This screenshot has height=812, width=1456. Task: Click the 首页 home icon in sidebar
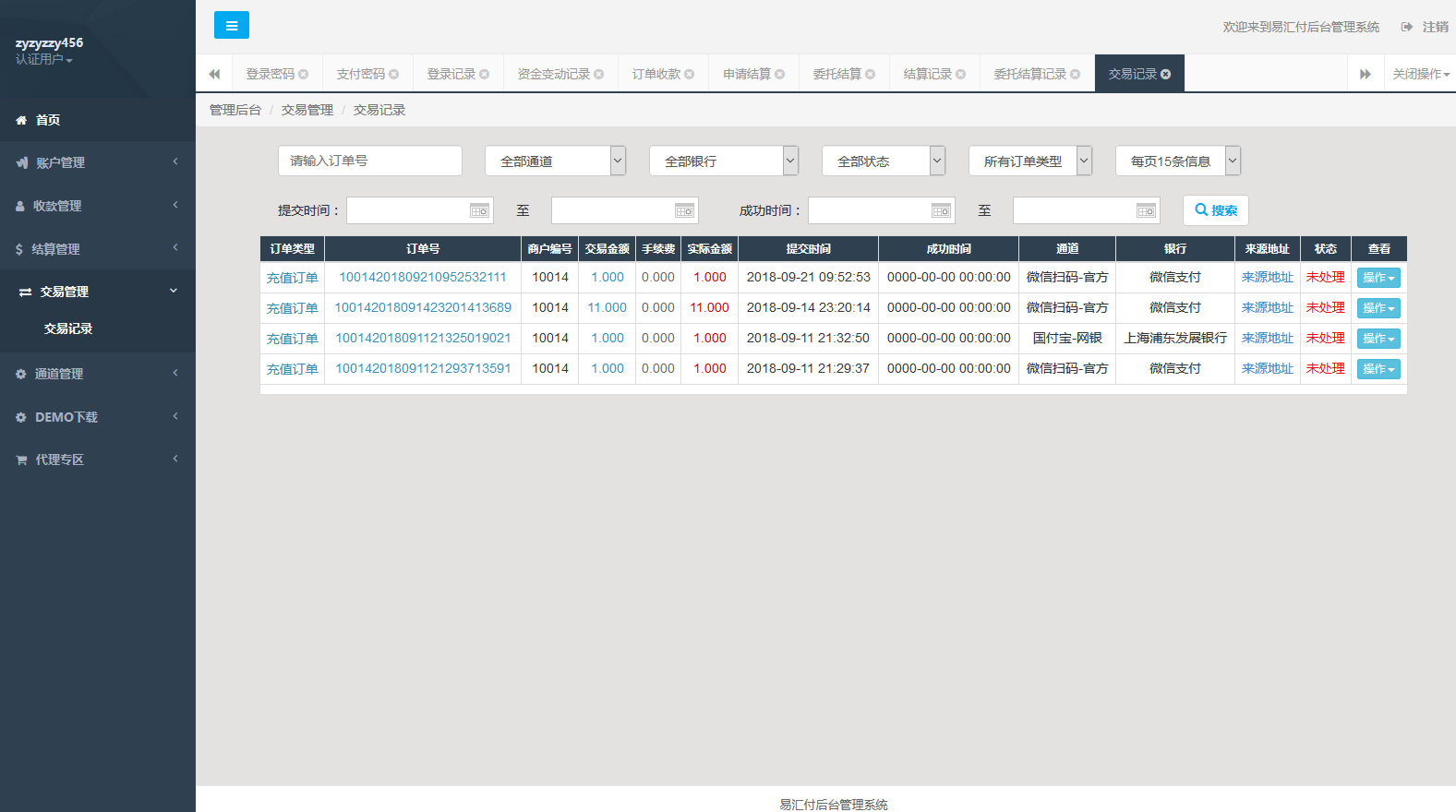coord(21,120)
